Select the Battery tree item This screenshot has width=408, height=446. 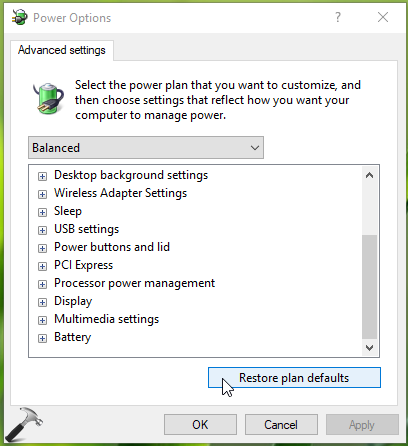click(72, 337)
